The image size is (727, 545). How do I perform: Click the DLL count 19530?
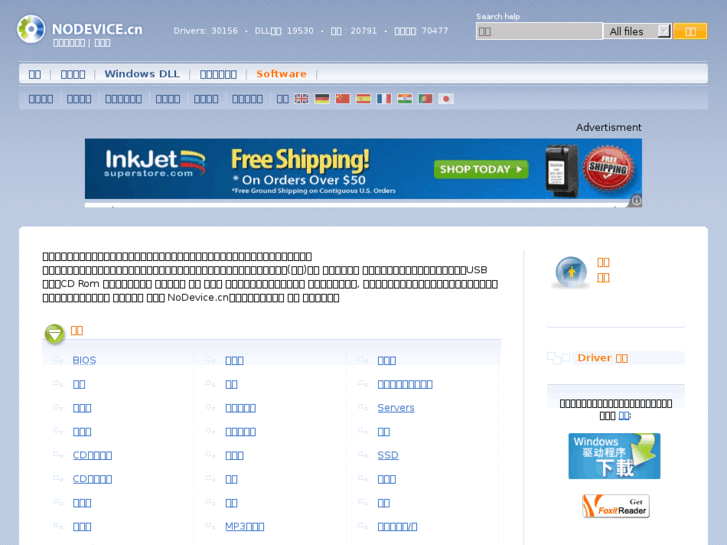(x=284, y=31)
